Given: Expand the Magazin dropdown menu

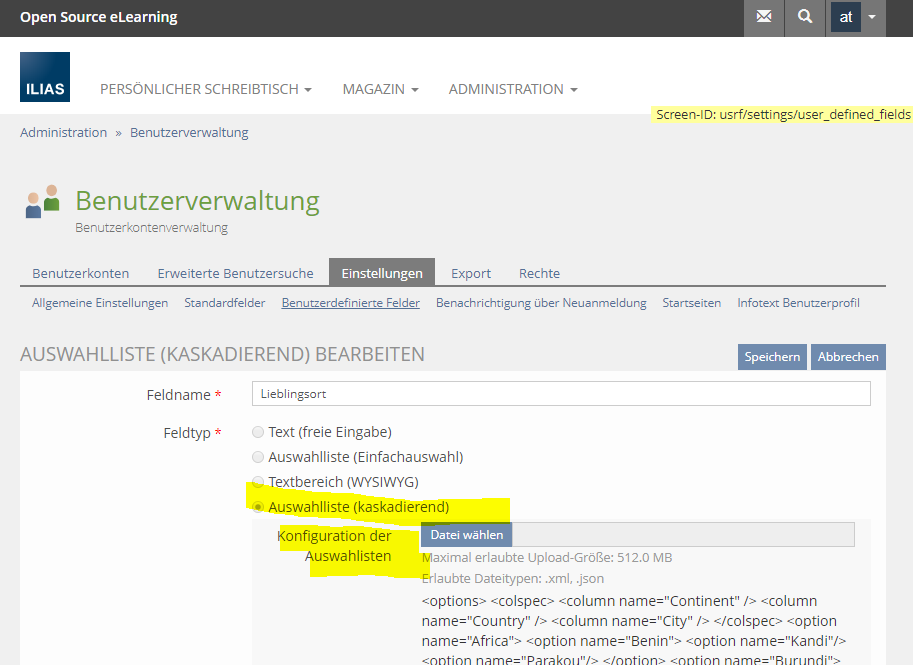Looking at the screenshot, I should [380, 89].
